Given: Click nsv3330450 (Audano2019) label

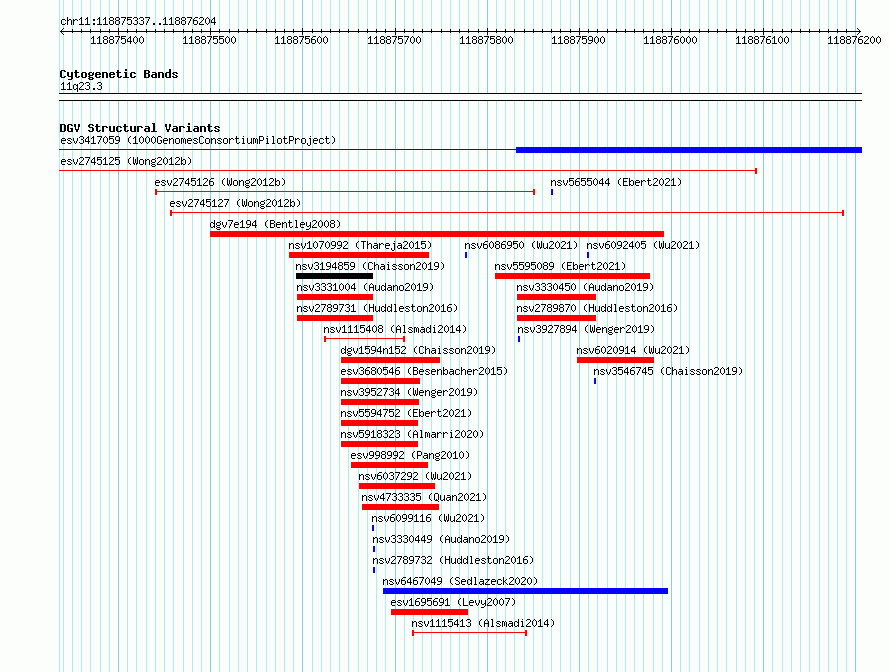Looking at the screenshot, I should pos(585,287).
